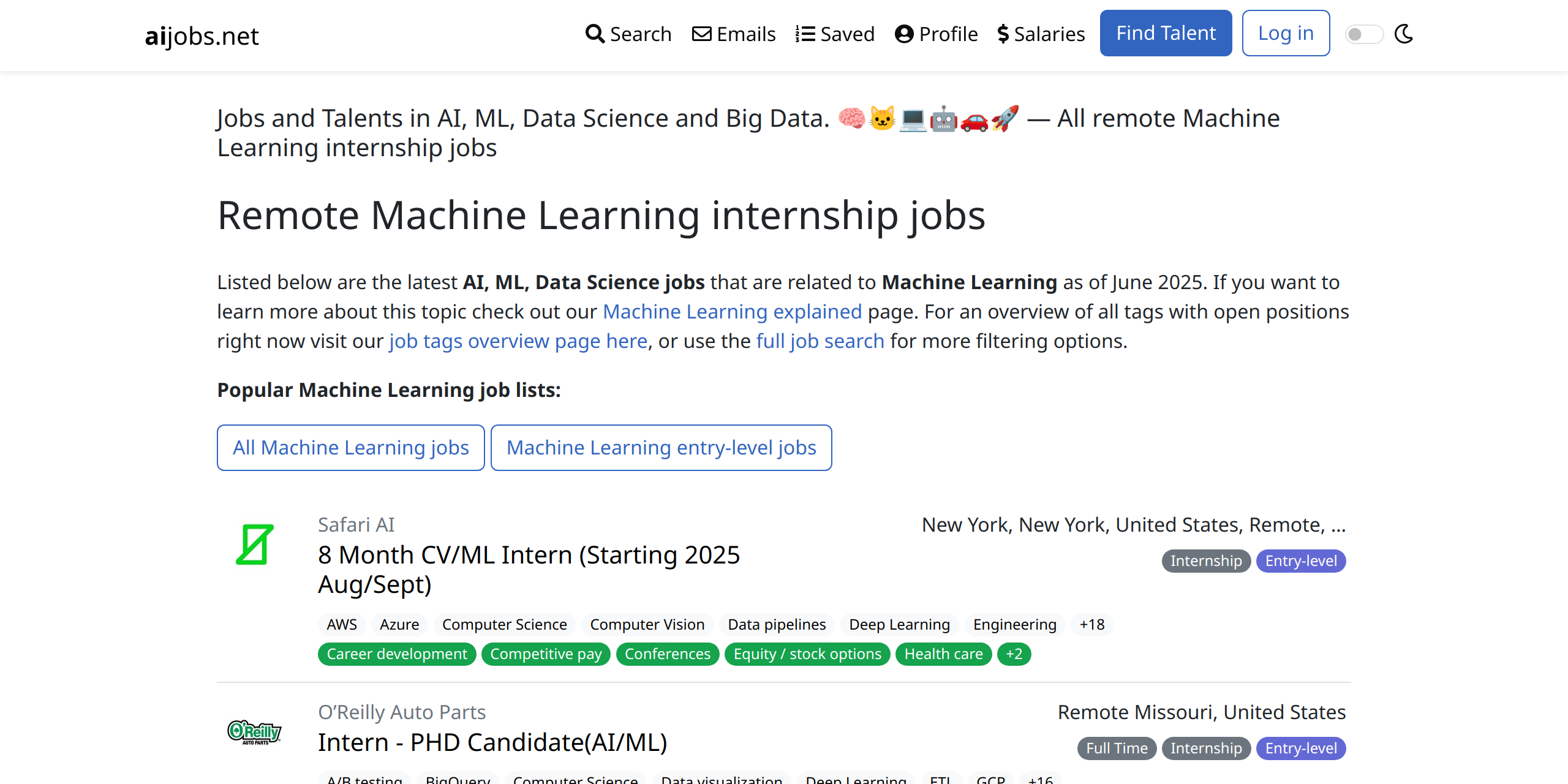Expand the +18 more skills tag
The width and height of the screenshot is (1568, 784).
[x=1092, y=625]
